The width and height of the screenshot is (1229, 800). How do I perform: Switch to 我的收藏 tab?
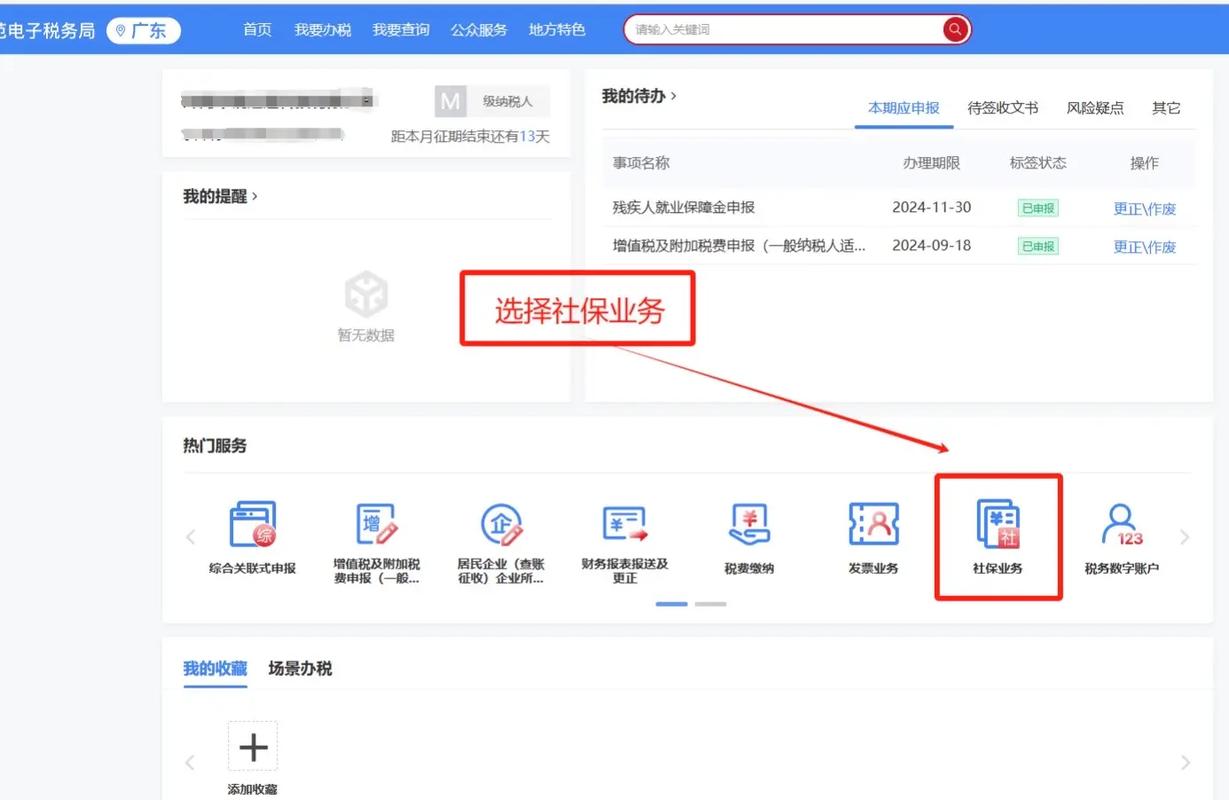point(215,668)
